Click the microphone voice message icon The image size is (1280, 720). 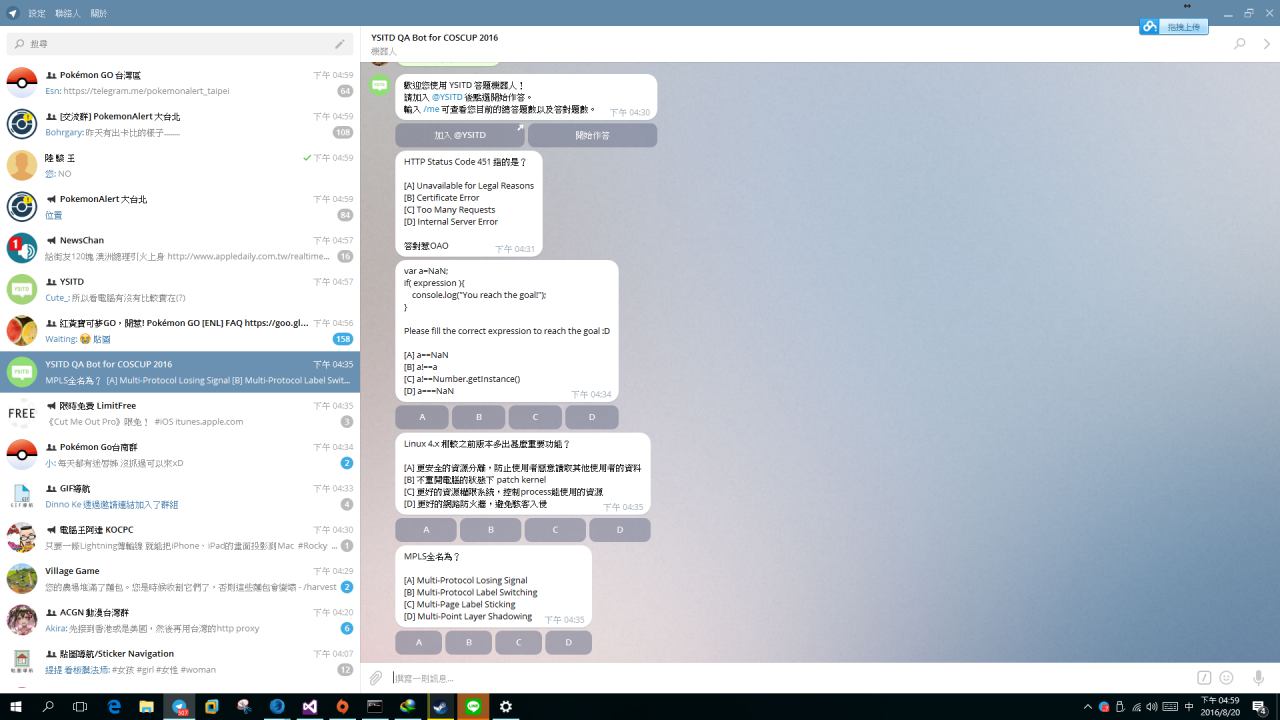tap(1258, 678)
